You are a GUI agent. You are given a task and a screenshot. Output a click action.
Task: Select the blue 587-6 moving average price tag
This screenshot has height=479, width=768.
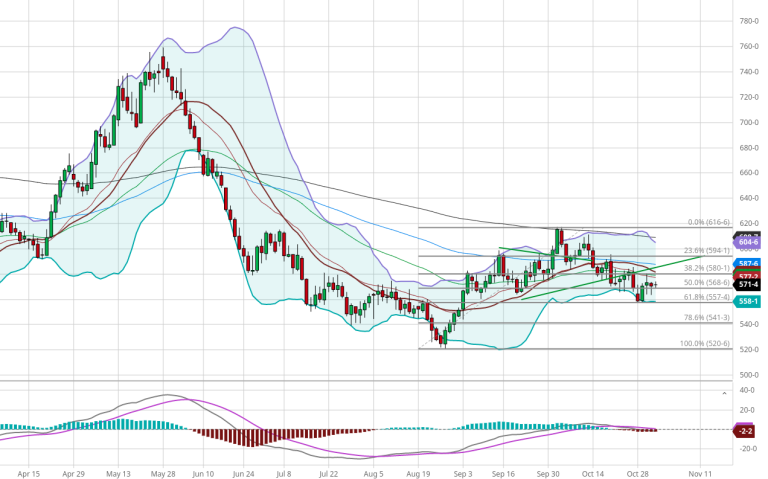(x=749, y=263)
